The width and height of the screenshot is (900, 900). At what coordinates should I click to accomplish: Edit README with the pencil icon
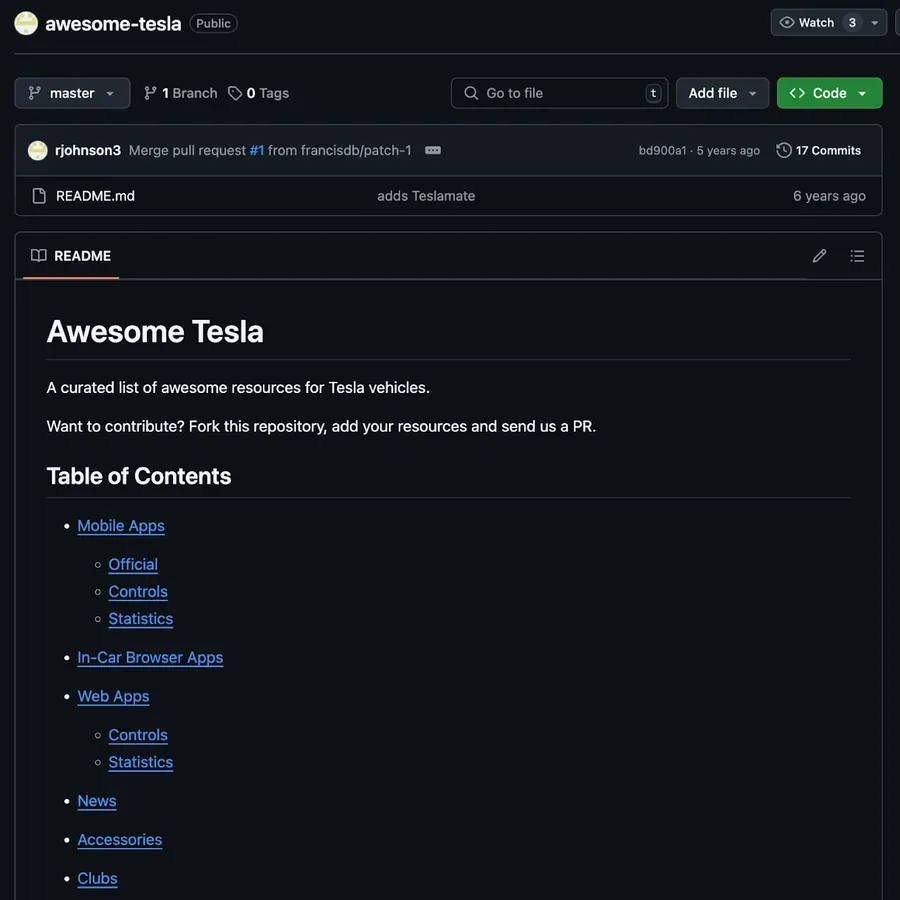(820, 256)
